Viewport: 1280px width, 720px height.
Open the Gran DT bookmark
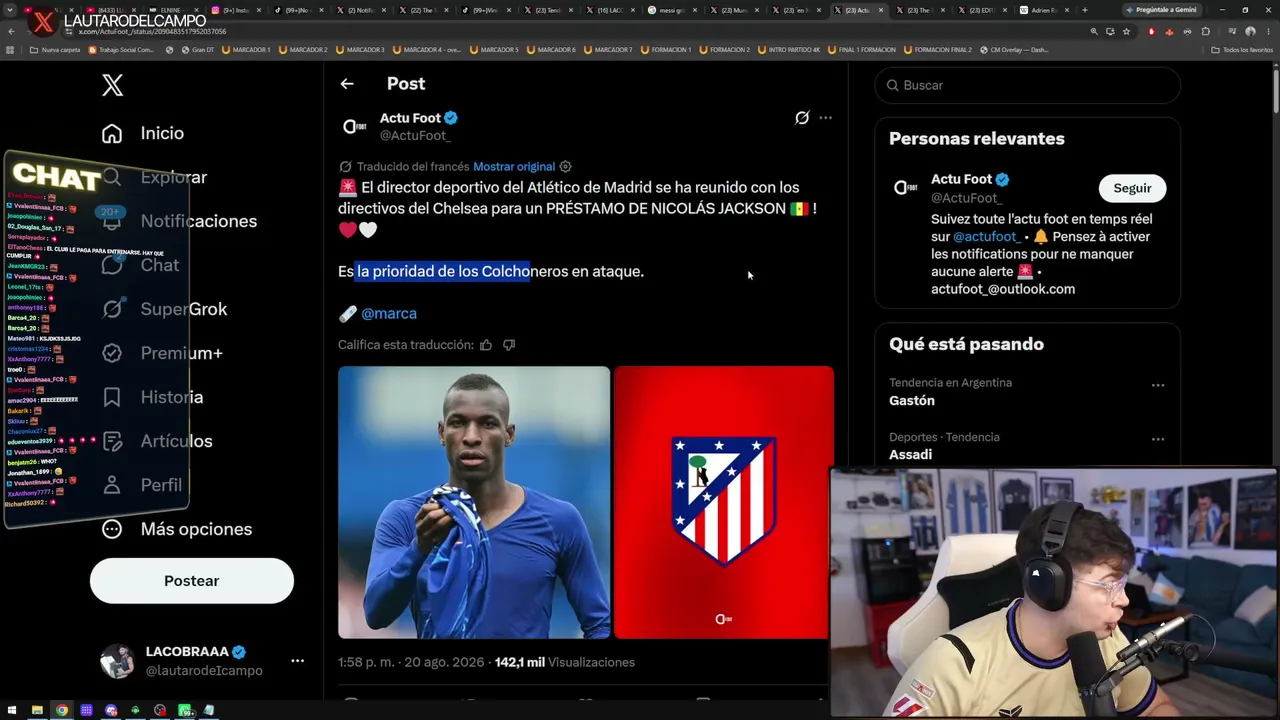(200, 49)
